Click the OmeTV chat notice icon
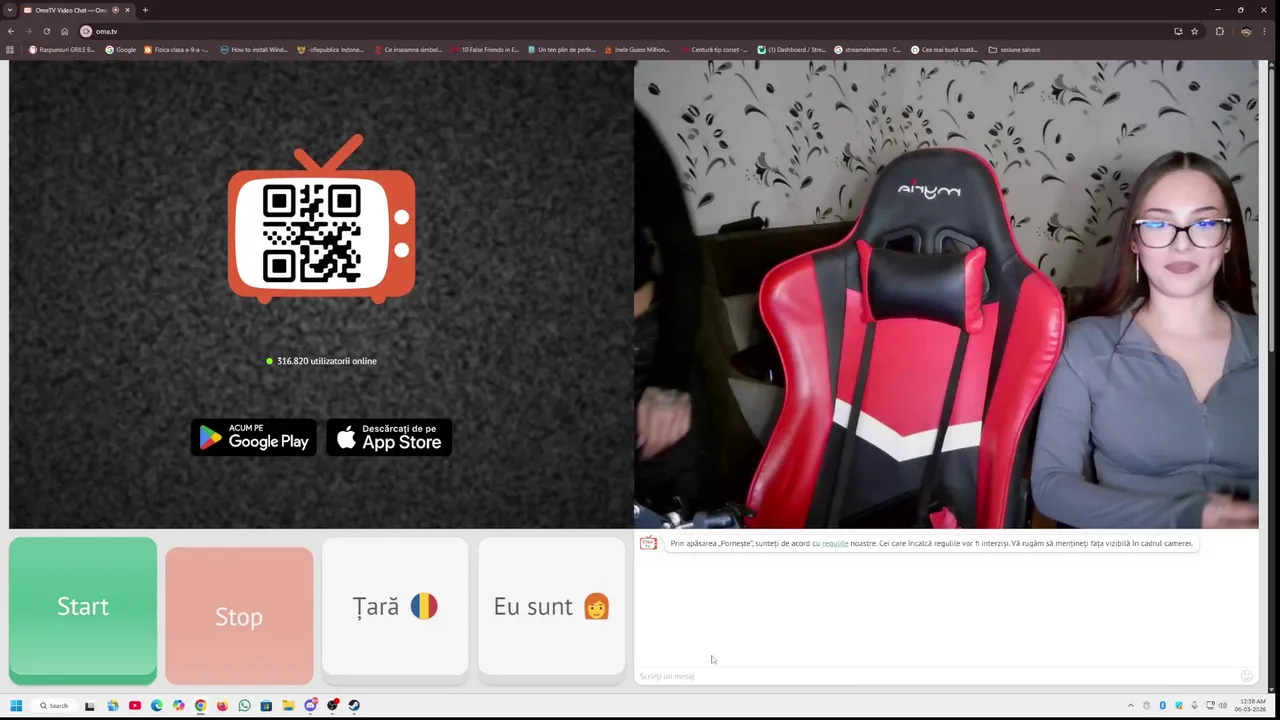 (648, 543)
